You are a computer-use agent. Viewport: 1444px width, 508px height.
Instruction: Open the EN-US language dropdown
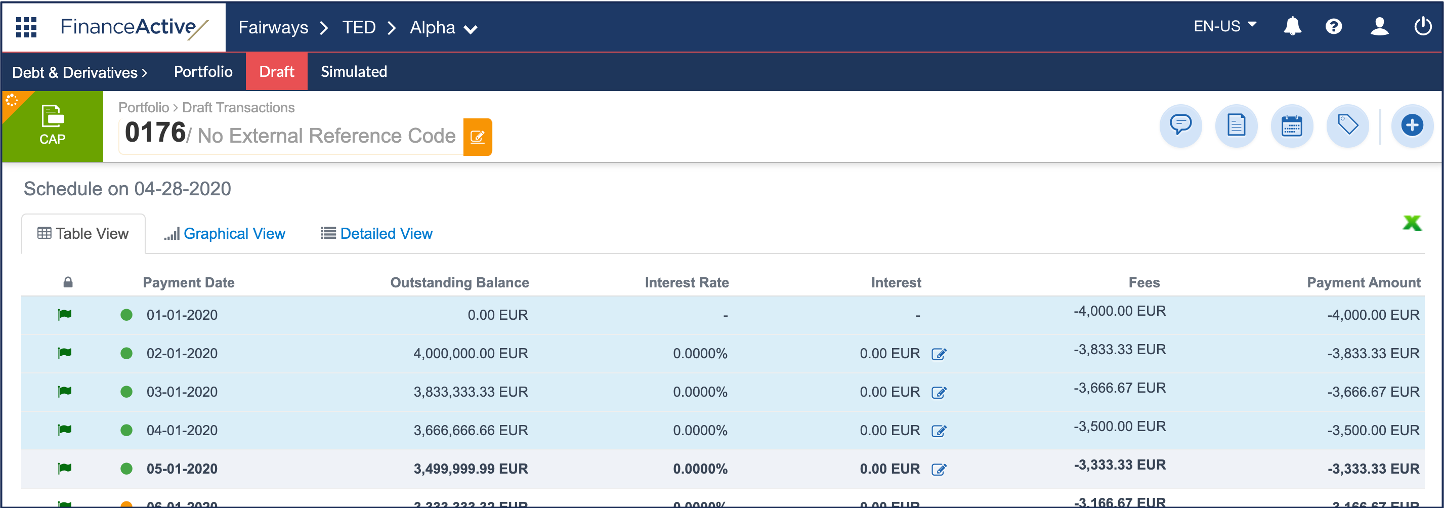(x=1225, y=27)
